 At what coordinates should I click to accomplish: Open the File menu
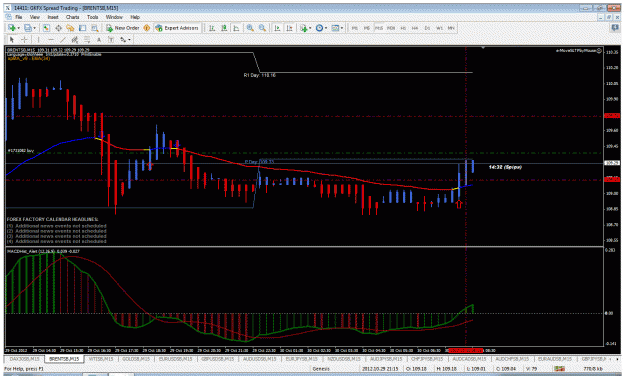pos(19,17)
